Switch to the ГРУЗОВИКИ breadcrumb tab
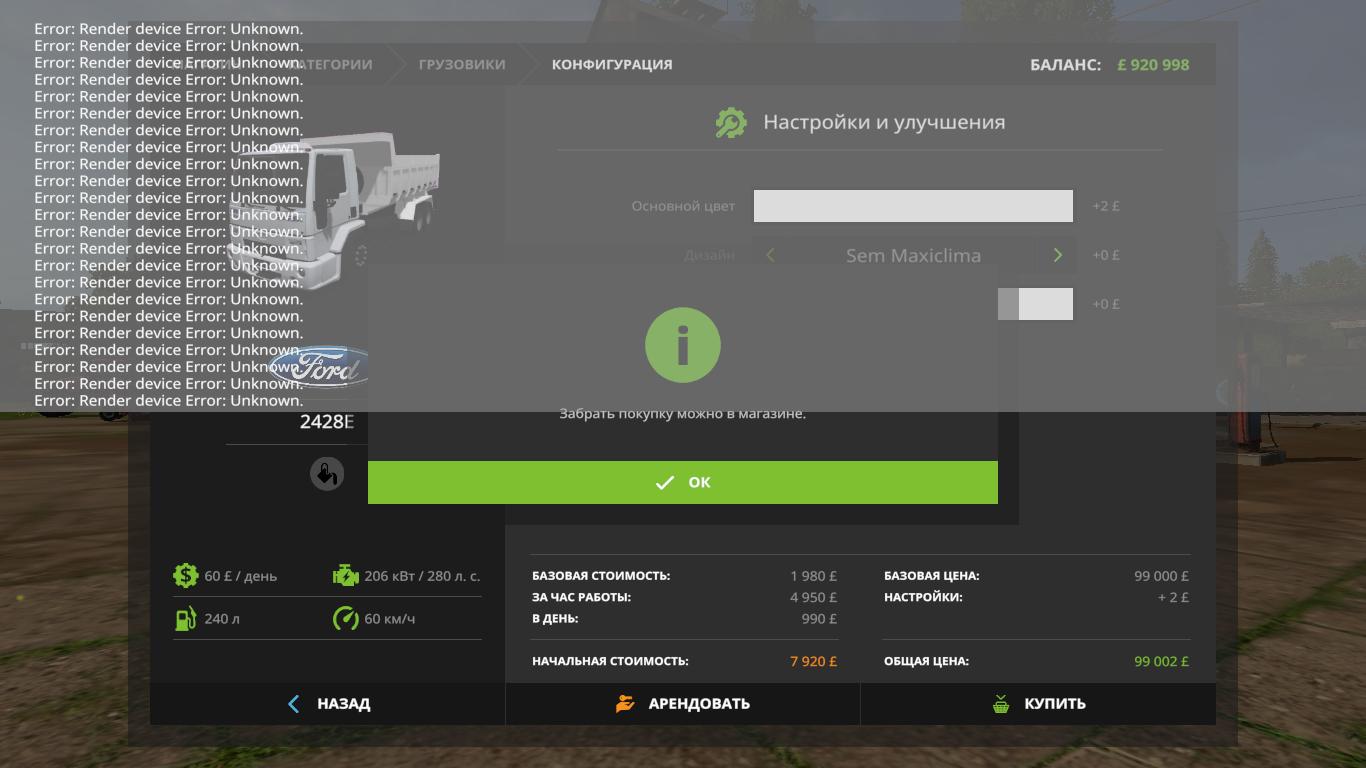This screenshot has width=1366, height=768. pos(462,64)
